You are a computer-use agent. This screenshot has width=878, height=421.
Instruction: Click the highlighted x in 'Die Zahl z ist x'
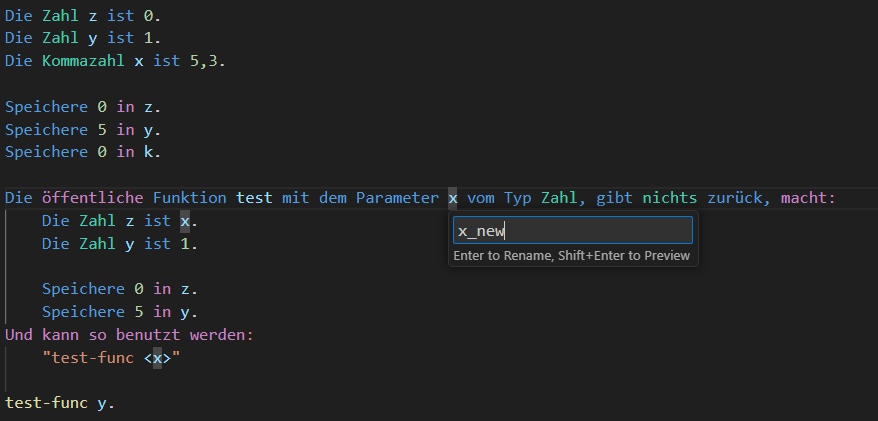pyautogui.click(x=185, y=221)
